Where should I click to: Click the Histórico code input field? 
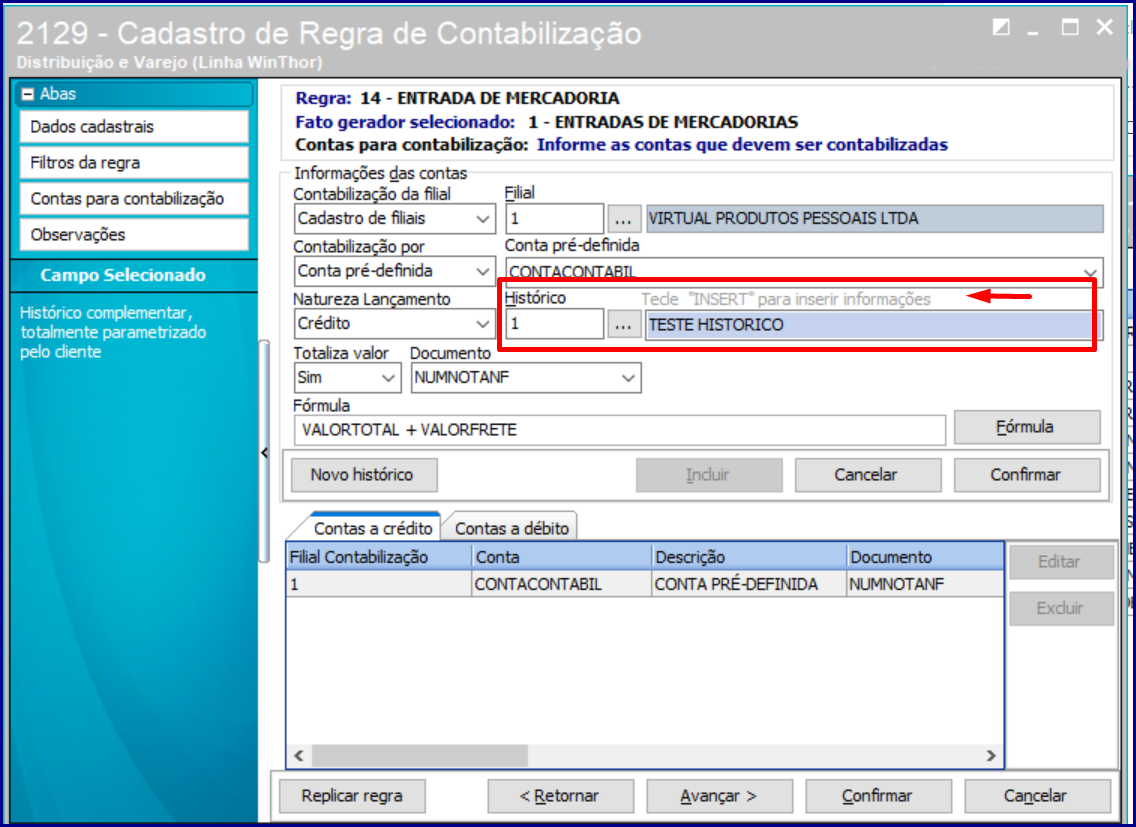tap(554, 323)
